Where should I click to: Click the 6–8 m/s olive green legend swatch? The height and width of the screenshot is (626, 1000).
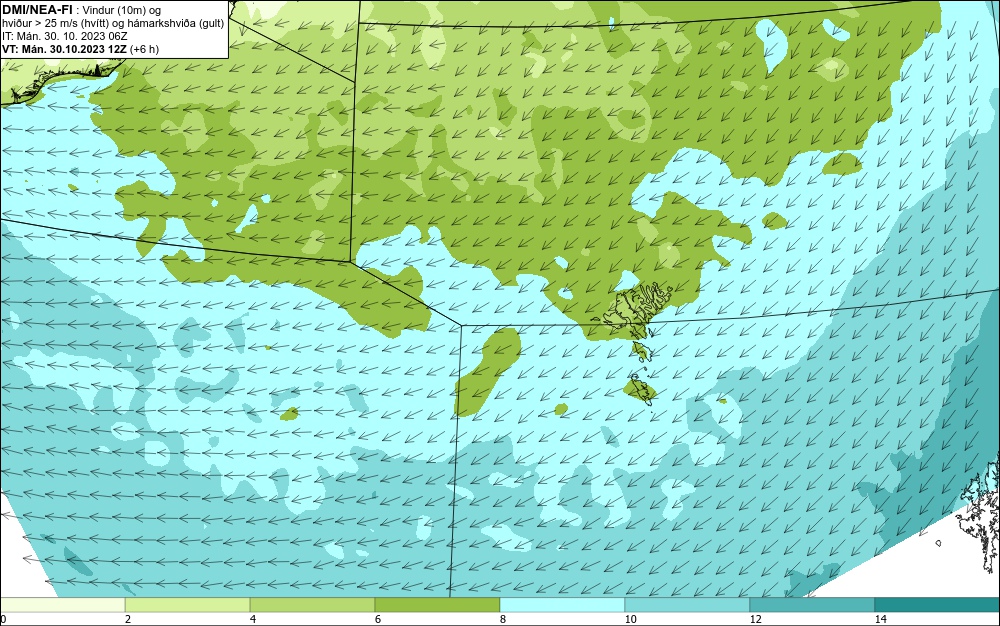coord(438,604)
